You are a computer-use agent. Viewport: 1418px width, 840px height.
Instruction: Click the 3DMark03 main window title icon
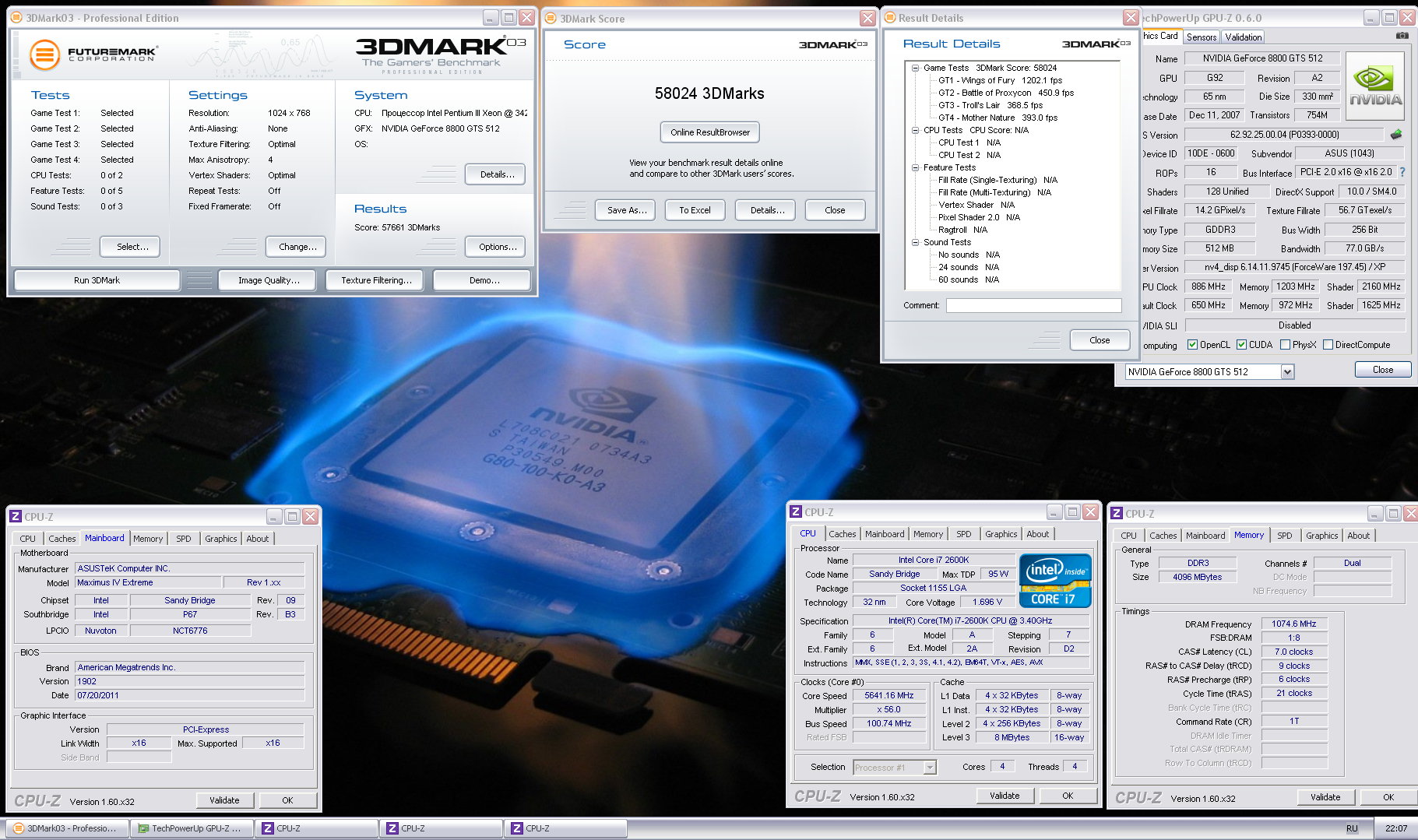point(17,17)
